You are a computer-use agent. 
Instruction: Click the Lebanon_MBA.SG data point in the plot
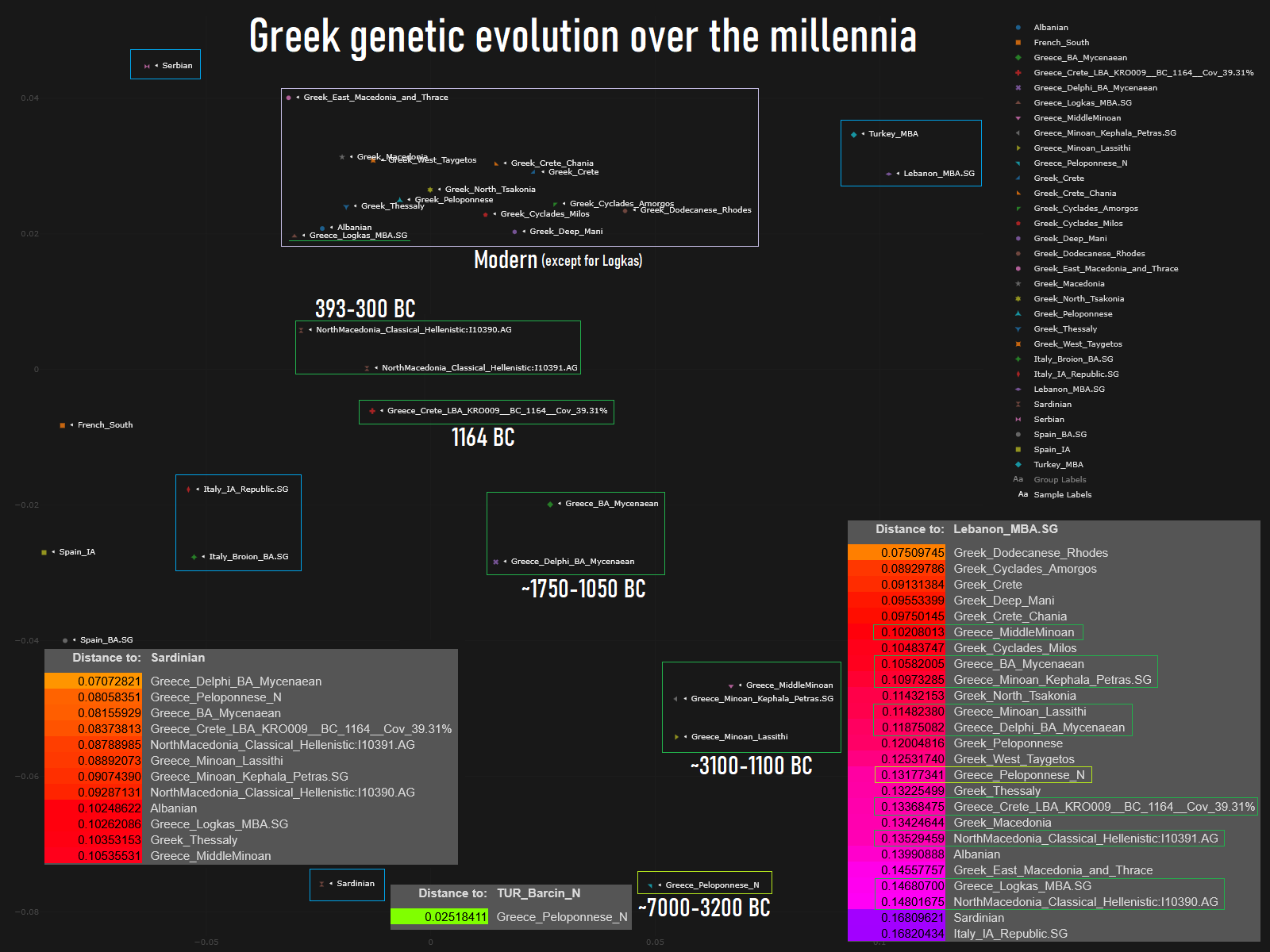[x=888, y=174]
